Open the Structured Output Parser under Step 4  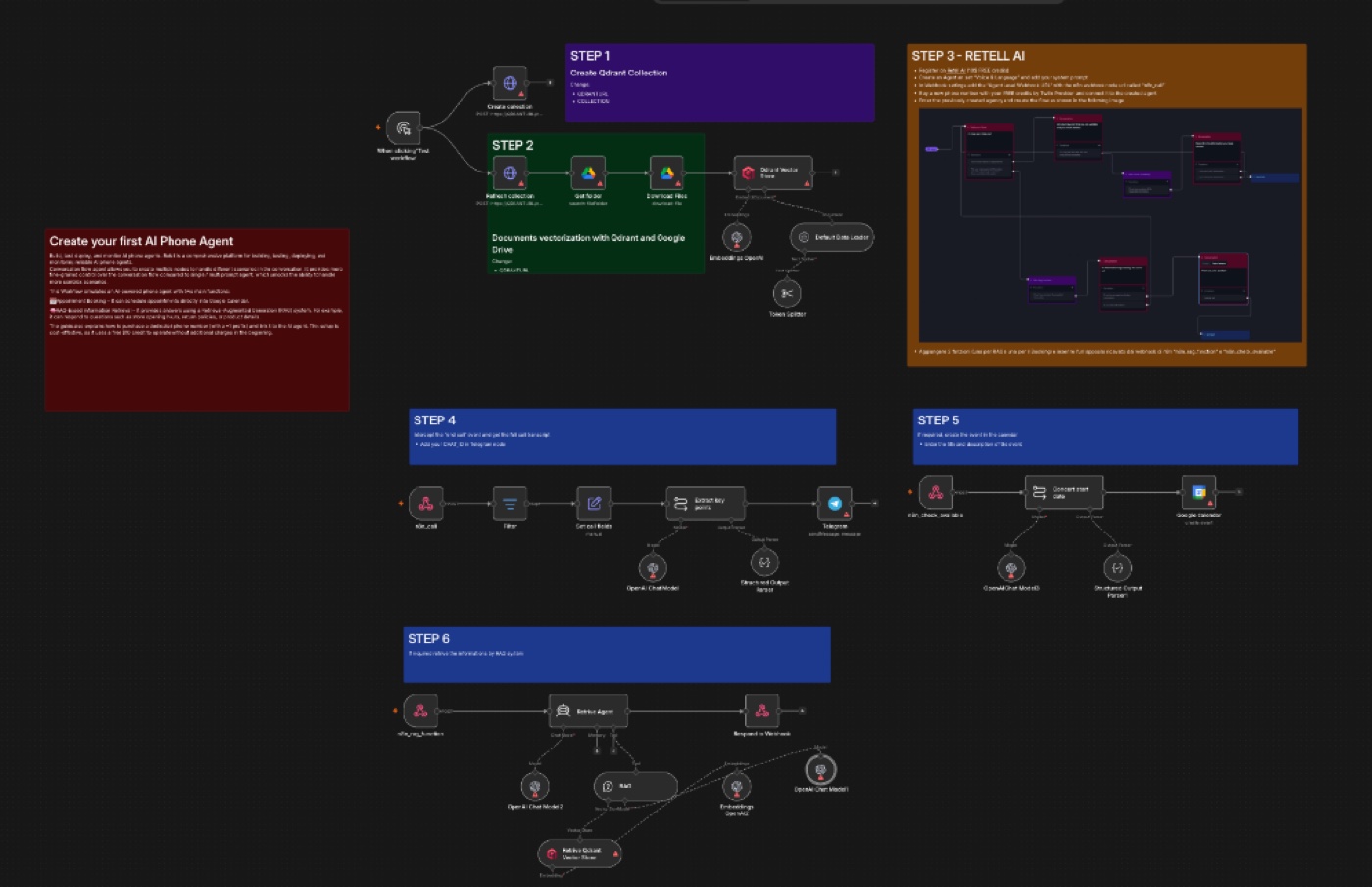(764, 563)
